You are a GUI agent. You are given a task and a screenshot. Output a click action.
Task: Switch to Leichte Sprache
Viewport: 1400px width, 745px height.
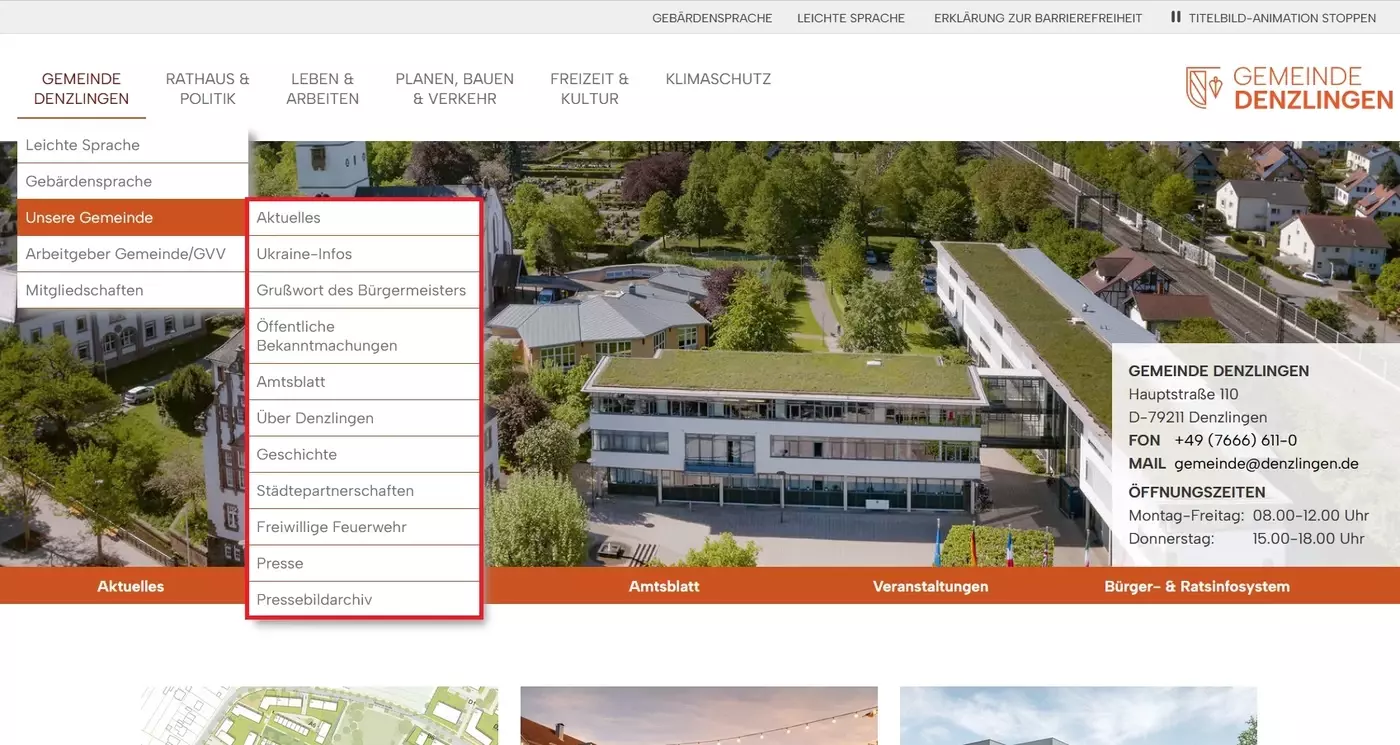point(851,17)
